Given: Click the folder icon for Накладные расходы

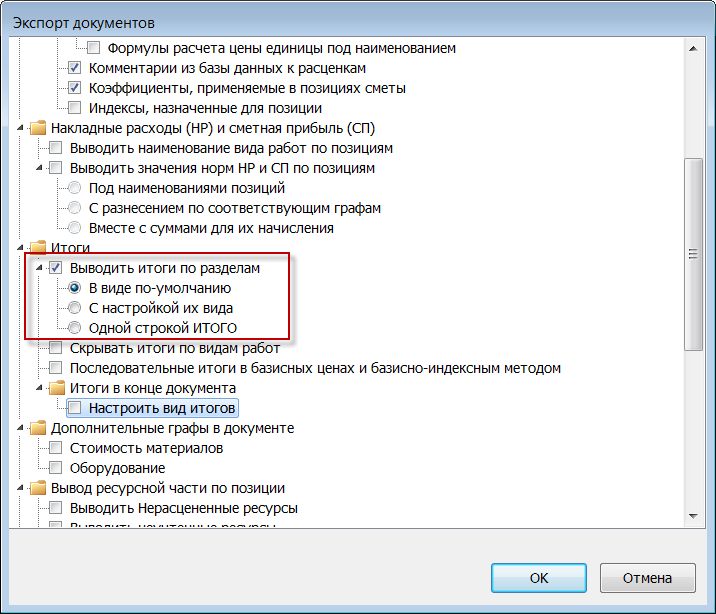Looking at the screenshot, I should 38,128.
